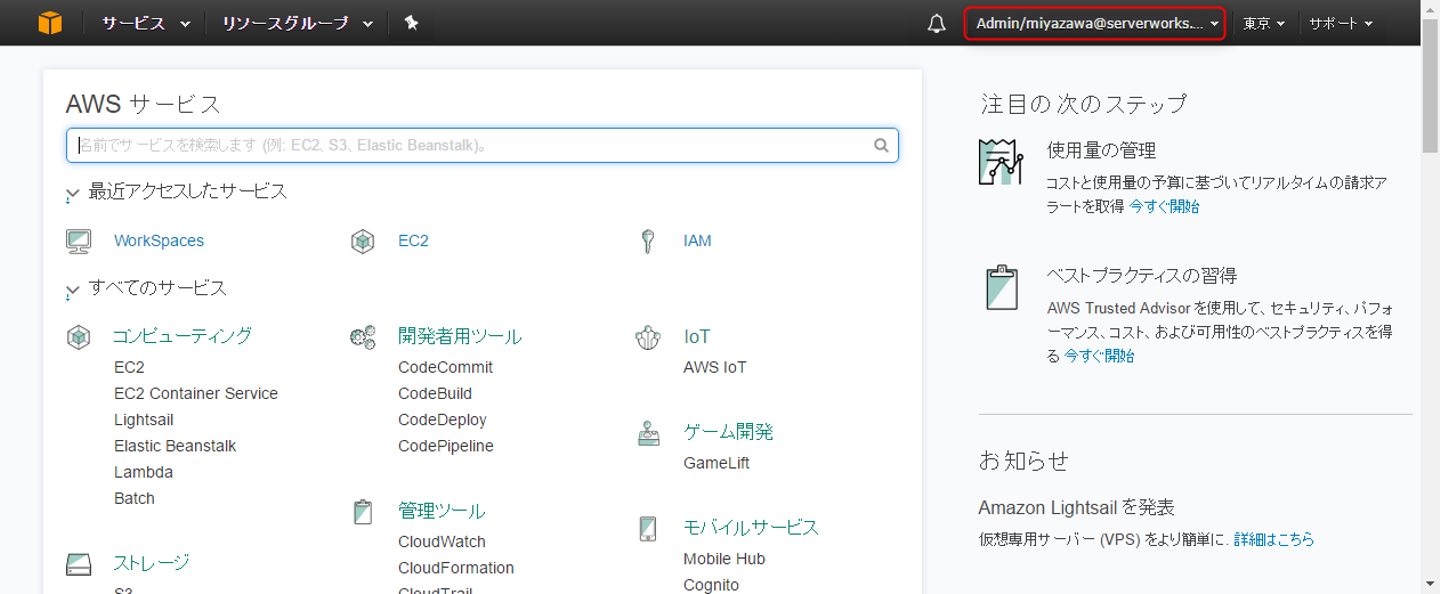Open the サポート dropdown menu
The image size is (1440, 594).
click(1341, 23)
